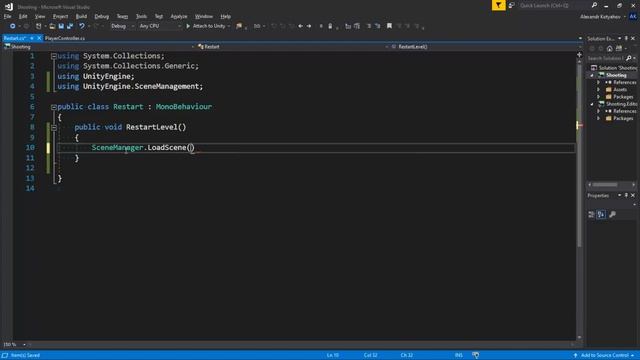Expand the Assets folder node

click(x=599, y=90)
